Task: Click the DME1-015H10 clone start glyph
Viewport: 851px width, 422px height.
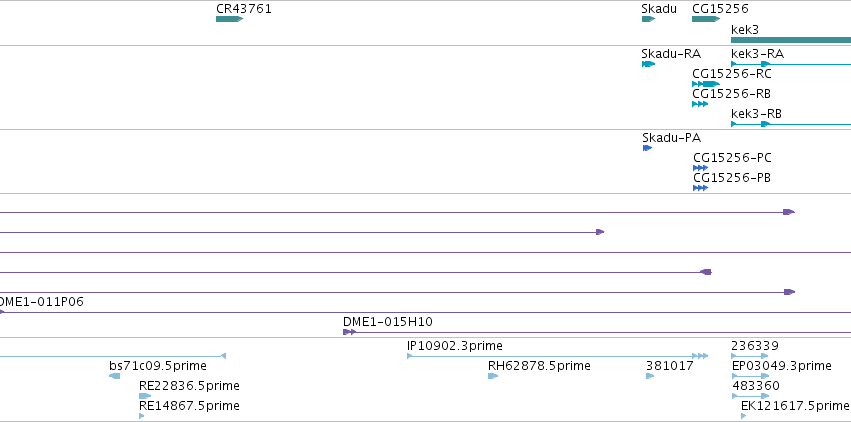Action: point(350,332)
